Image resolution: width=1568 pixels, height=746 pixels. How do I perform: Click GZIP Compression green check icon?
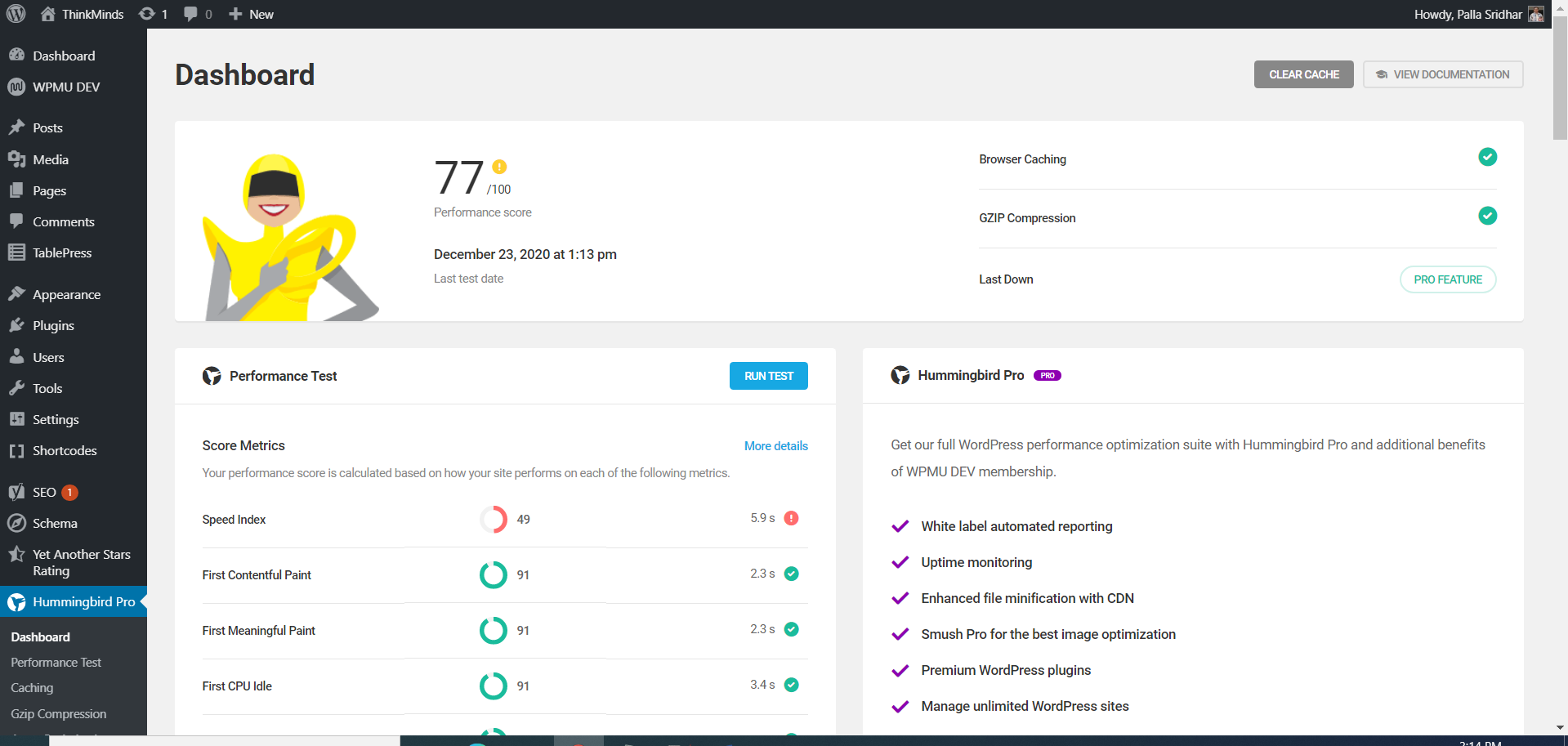1487,216
